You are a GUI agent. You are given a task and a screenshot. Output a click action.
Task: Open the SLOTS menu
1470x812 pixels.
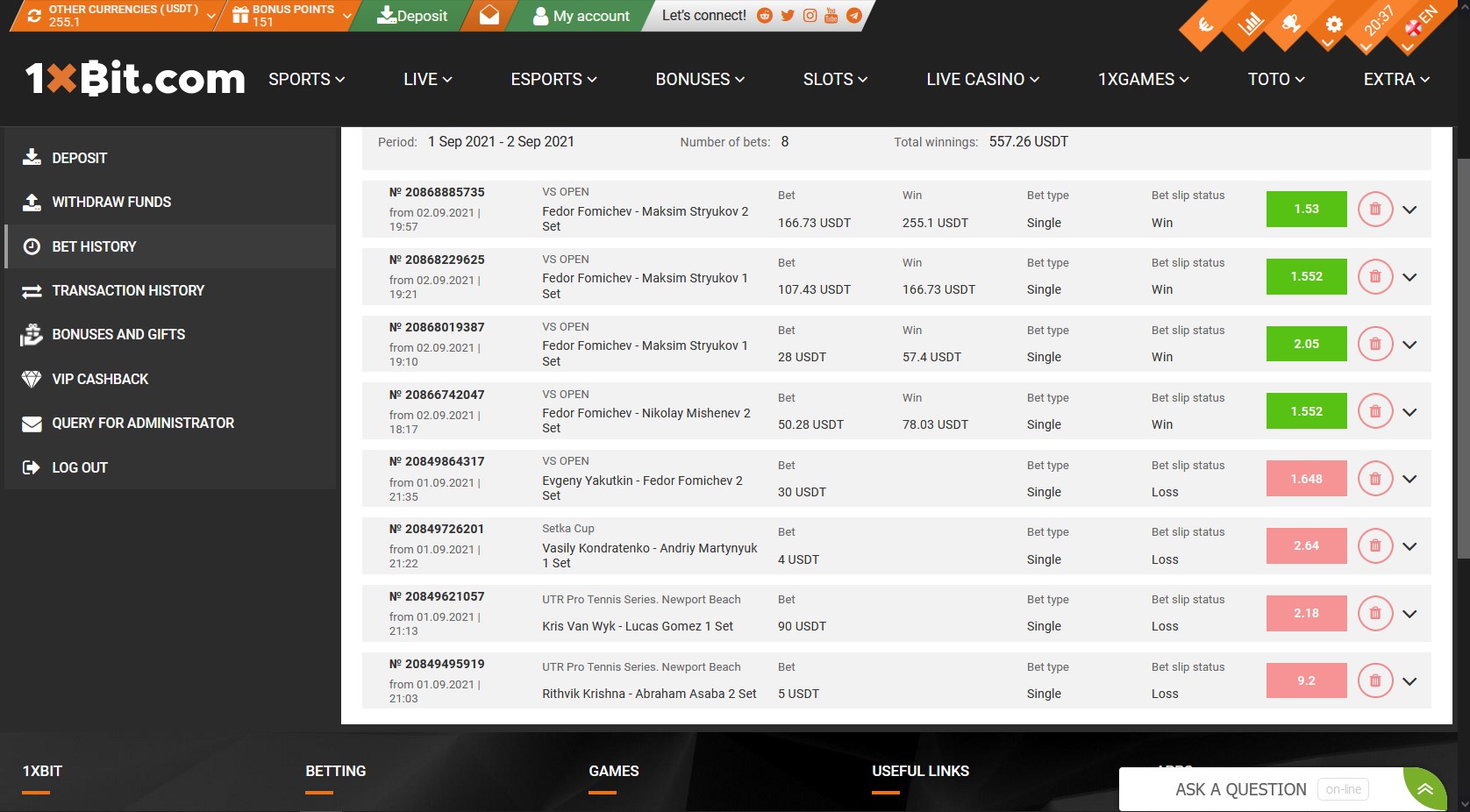(836, 79)
